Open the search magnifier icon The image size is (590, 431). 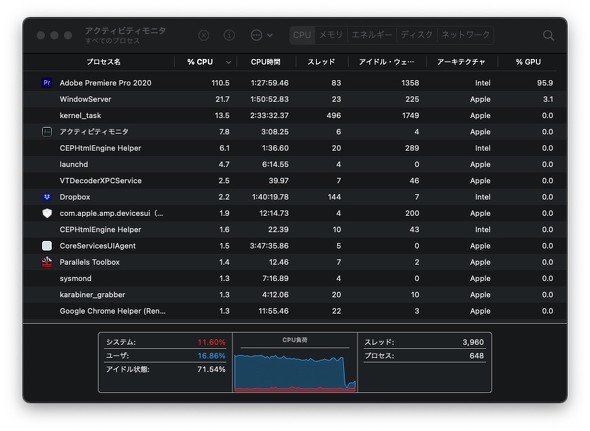tap(548, 35)
